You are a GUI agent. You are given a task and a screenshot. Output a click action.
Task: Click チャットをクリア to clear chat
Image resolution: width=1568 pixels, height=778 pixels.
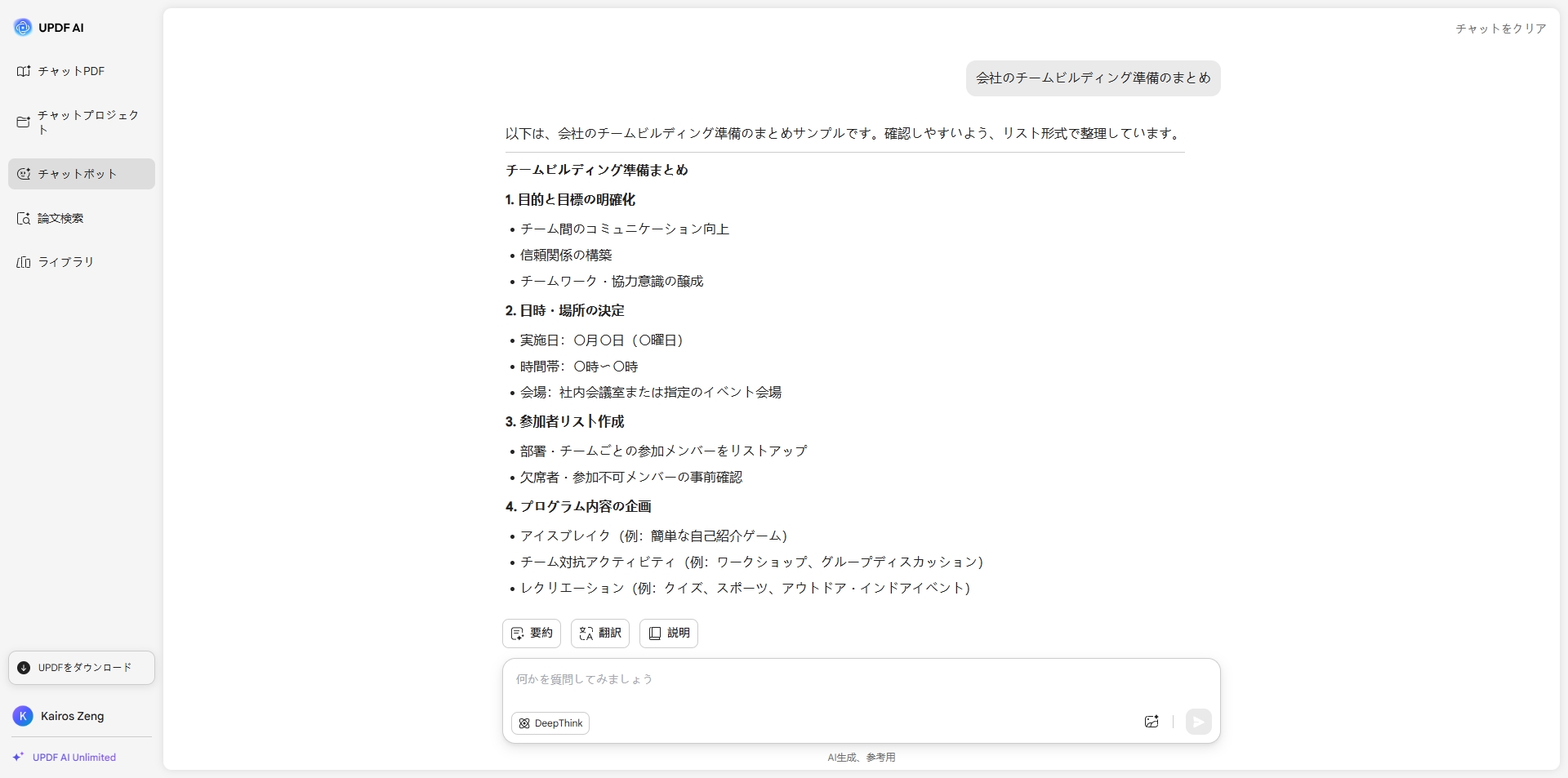pos(1501,29)
